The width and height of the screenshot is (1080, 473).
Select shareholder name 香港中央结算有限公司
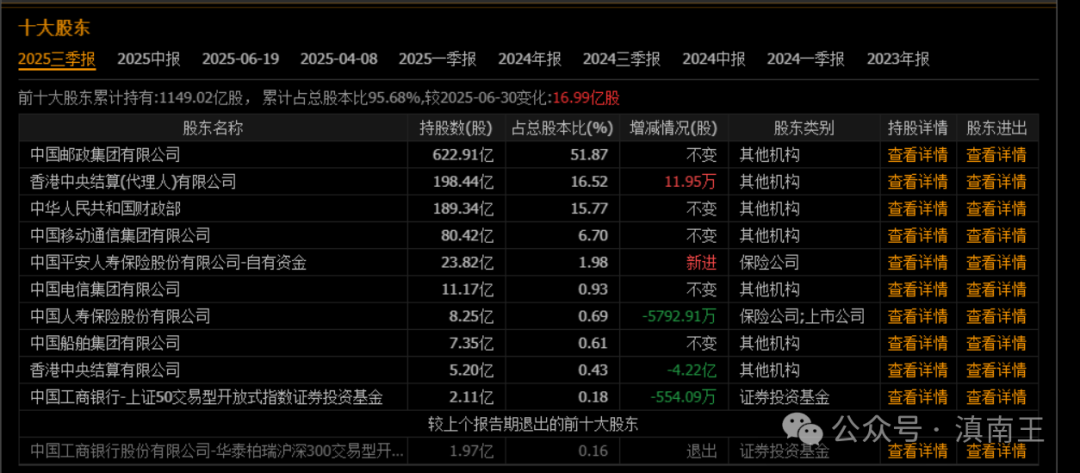pyautogui.click(x=105, y=370)
